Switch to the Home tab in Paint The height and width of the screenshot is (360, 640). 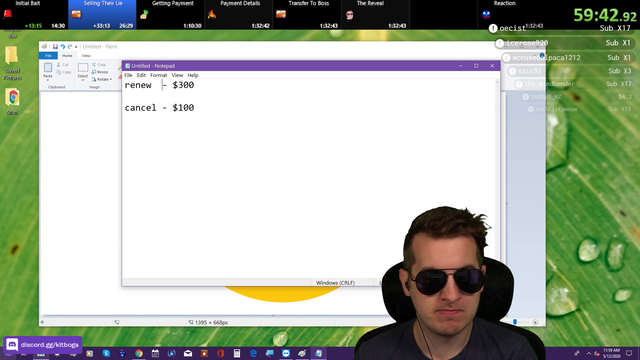67,56
